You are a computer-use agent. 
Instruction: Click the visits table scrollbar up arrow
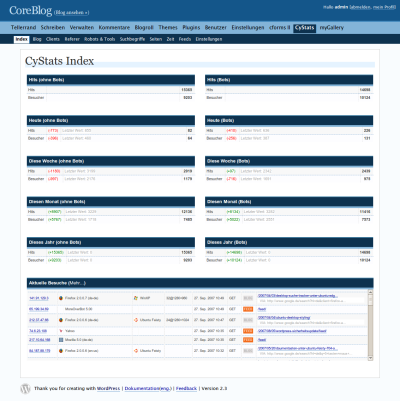pyautogui.click(x=370, y=292)
